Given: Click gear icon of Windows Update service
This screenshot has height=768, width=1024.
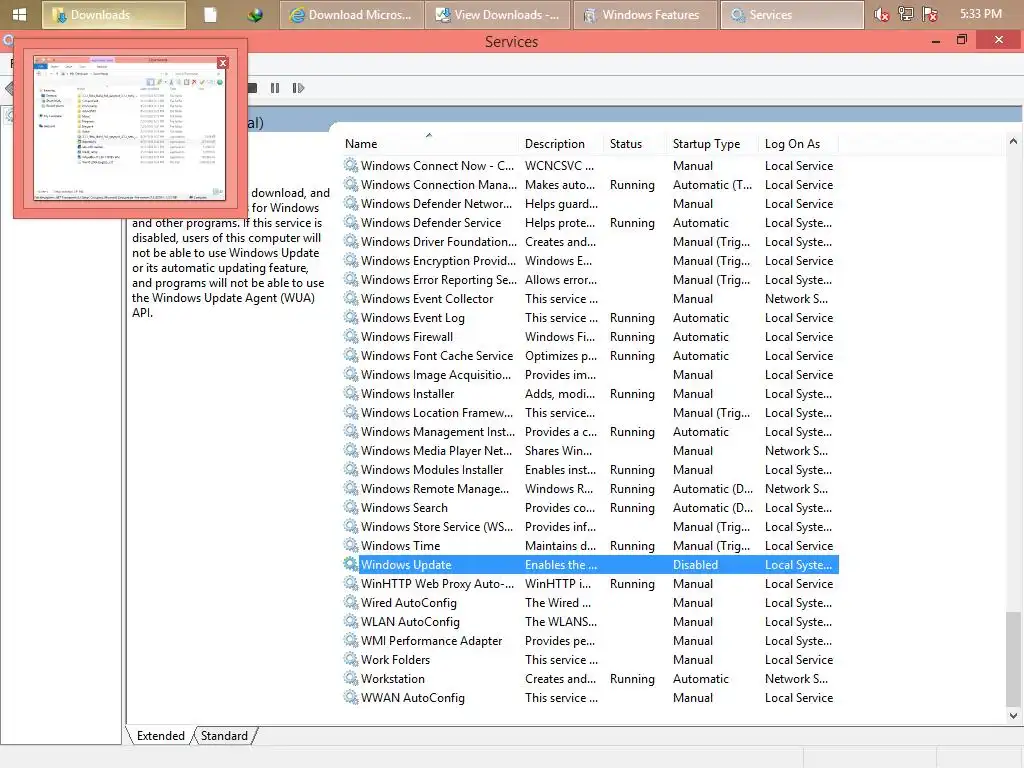Looking at the screenshot, I should 351,564.
